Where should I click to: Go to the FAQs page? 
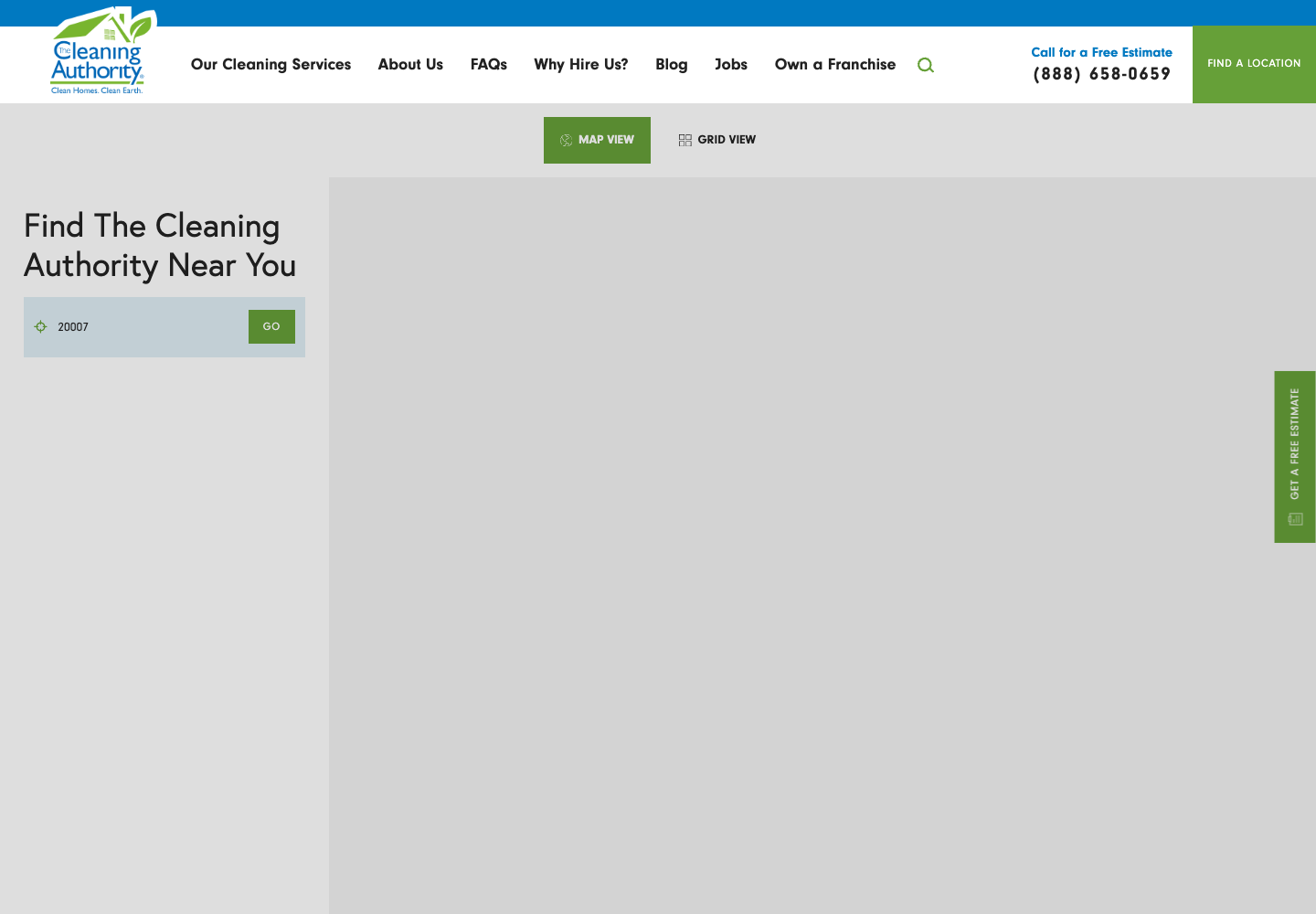(x=489, y=64)
